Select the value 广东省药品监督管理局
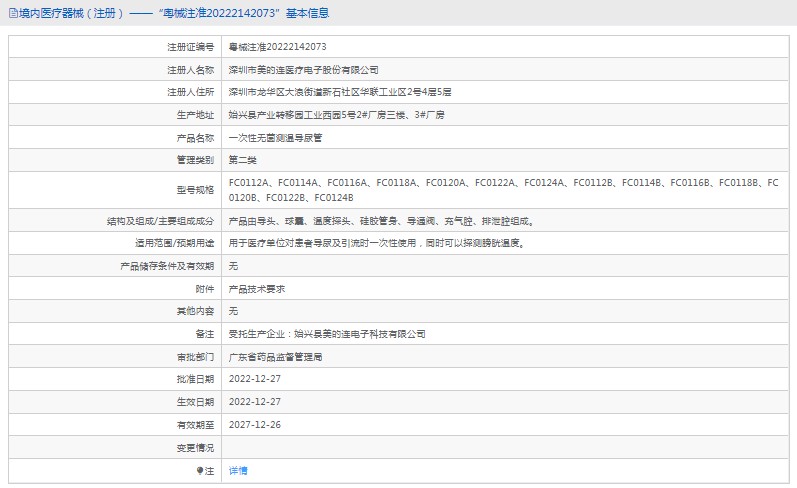 pos(275,357)
